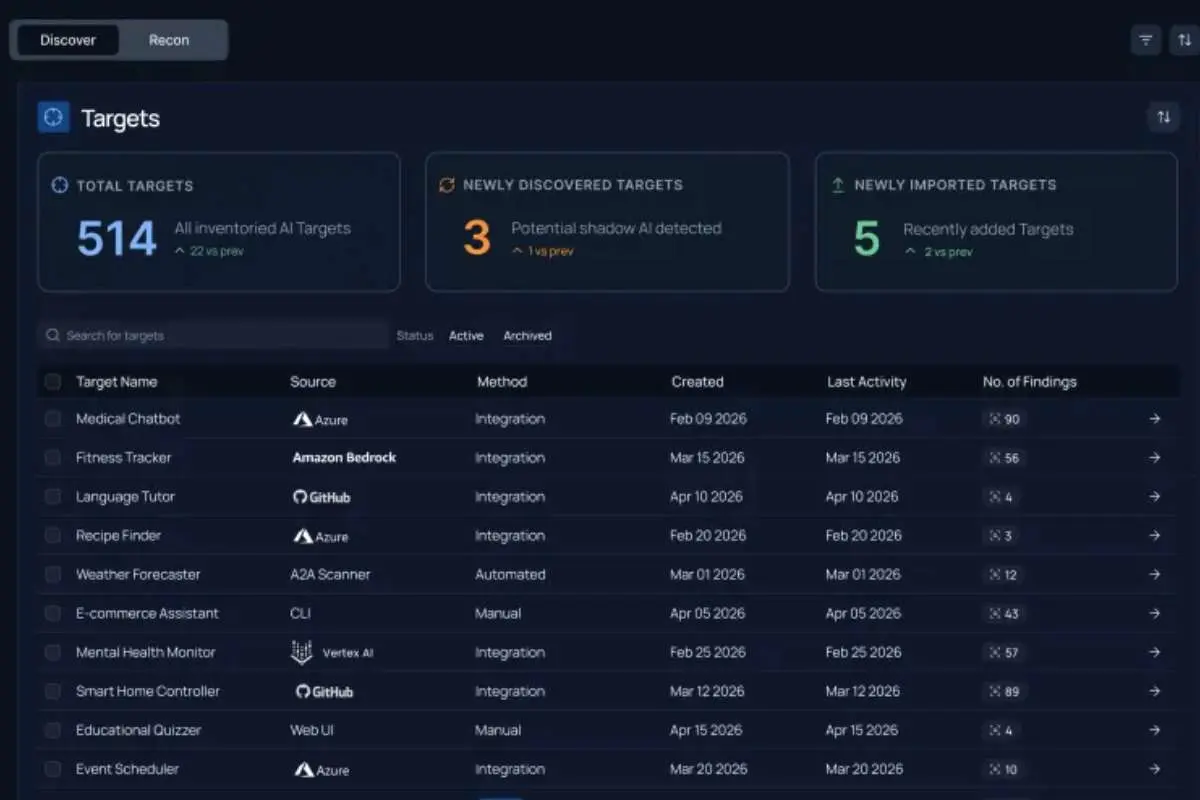Screen dimensions: 1200x800
Task: Sort by Target Name column header
Action: coord(117,382)
